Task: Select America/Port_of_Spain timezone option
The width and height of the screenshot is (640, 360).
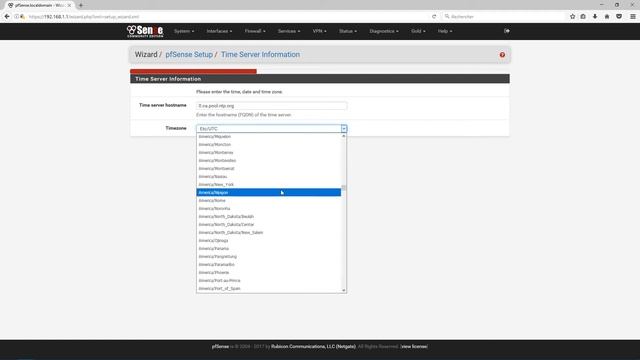Action: [269, 289]
